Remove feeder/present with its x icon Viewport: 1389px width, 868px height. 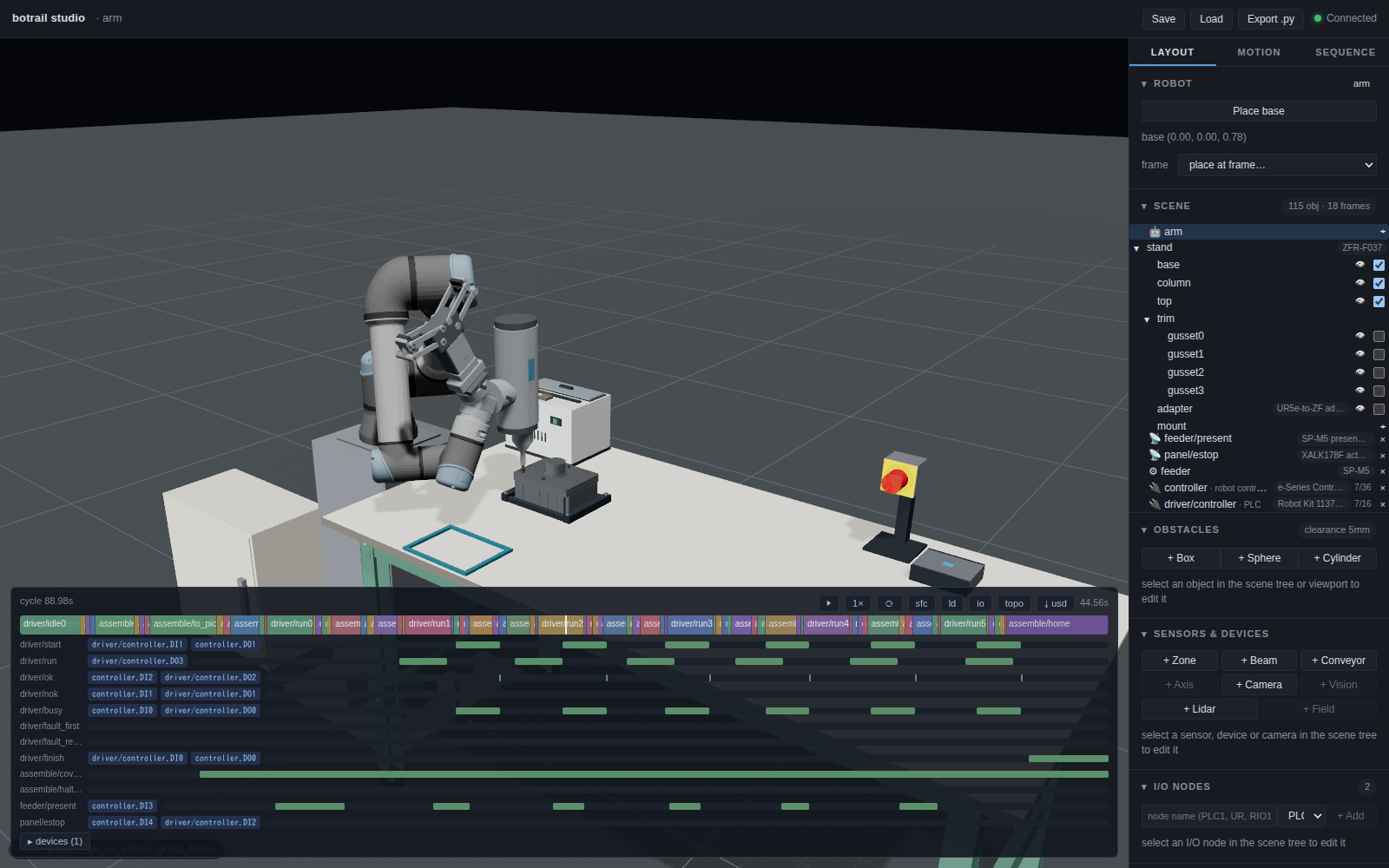1382,439
